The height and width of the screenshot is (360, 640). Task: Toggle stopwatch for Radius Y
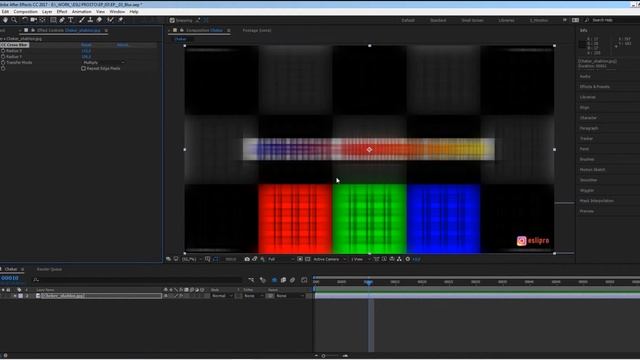pos(3,57)
